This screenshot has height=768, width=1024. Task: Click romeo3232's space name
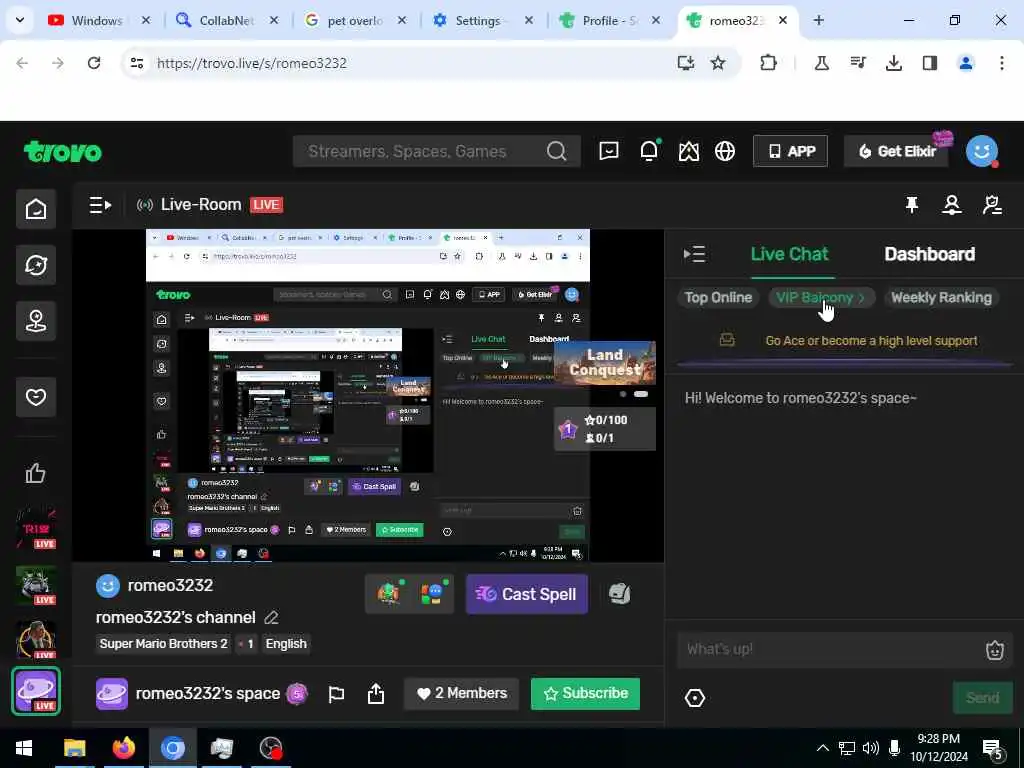pos(208,694)
